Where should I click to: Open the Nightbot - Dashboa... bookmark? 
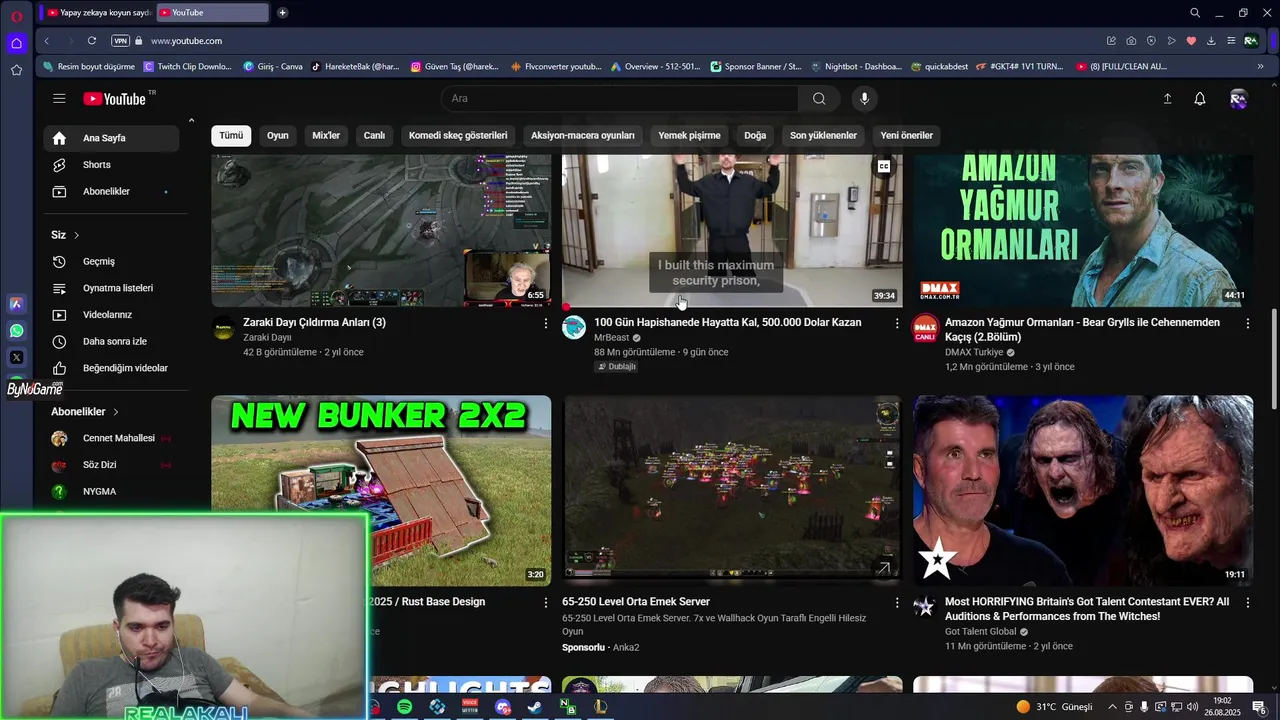click(855, 67)
